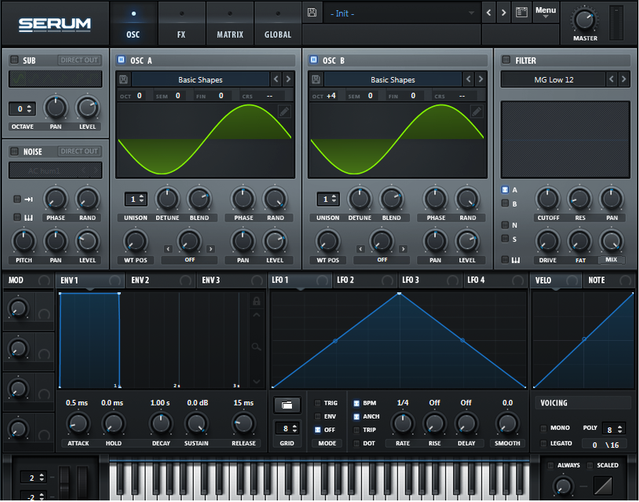Image resolution: width=639 pixels, height=502 pixels.
Task: Open the OSC B Basic Shapes wavetable selector
Action: coord(393,79)
